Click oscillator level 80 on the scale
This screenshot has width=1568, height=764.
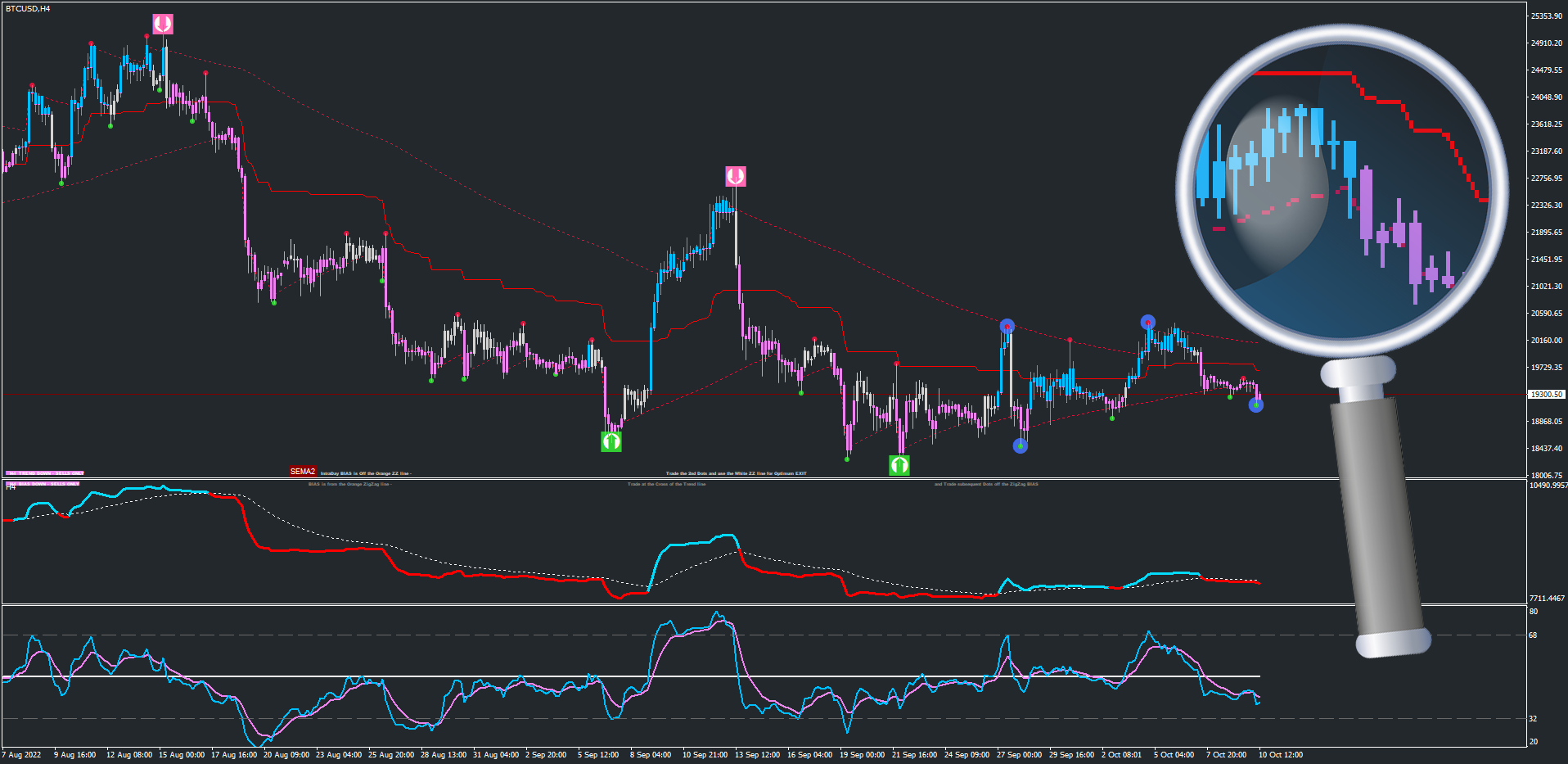pos(1534,612)
